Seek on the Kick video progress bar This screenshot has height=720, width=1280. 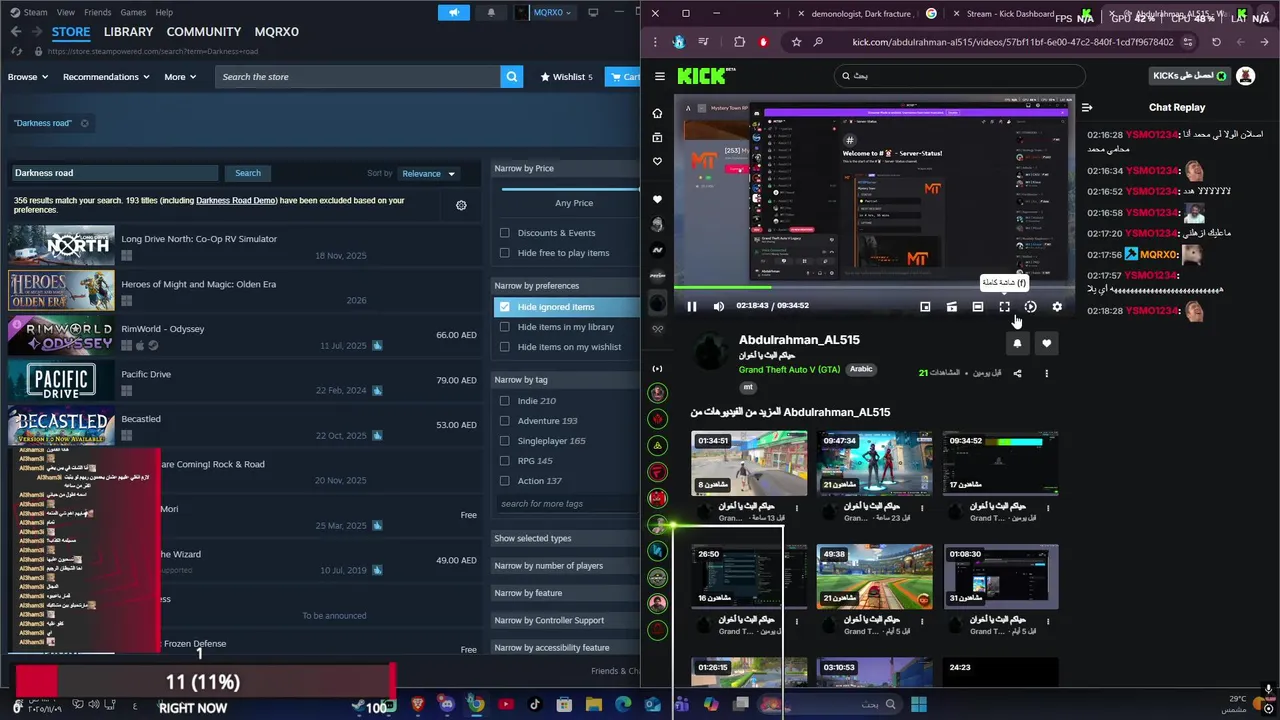point(873,288)
